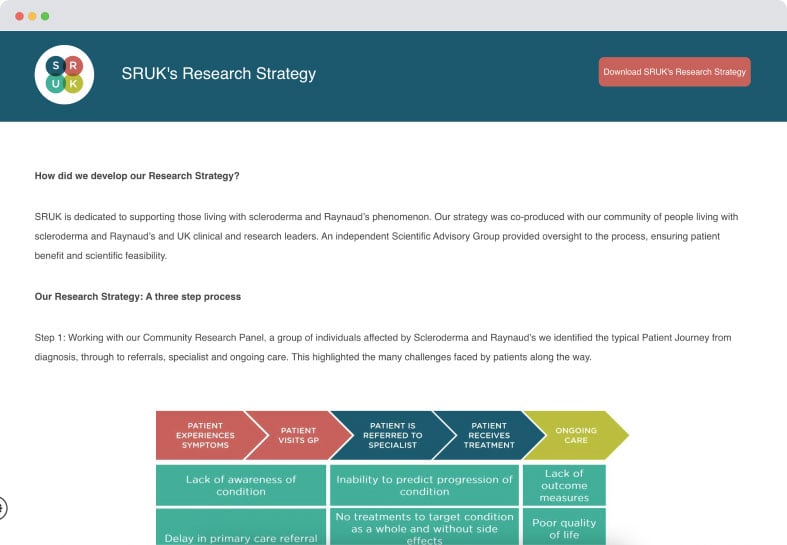Screen dimensions: 787x545
Task: Click the green maximize window dot
Action: [45, 16]
